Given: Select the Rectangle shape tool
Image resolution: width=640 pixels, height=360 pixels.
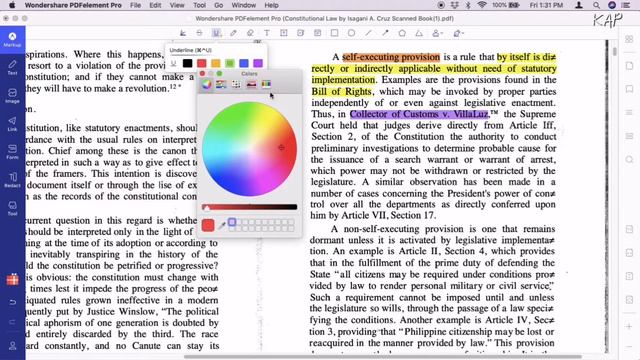Looking at the screenshot, I should pyautogui.click(x=334, y=33).
